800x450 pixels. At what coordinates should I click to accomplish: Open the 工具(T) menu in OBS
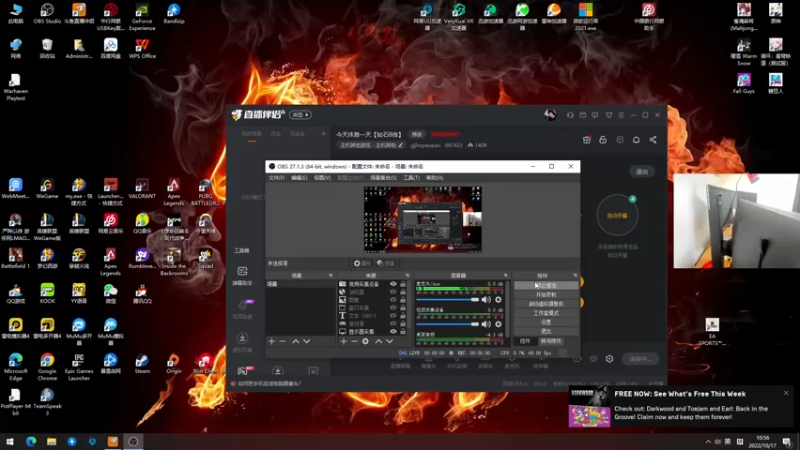[411, 178]
